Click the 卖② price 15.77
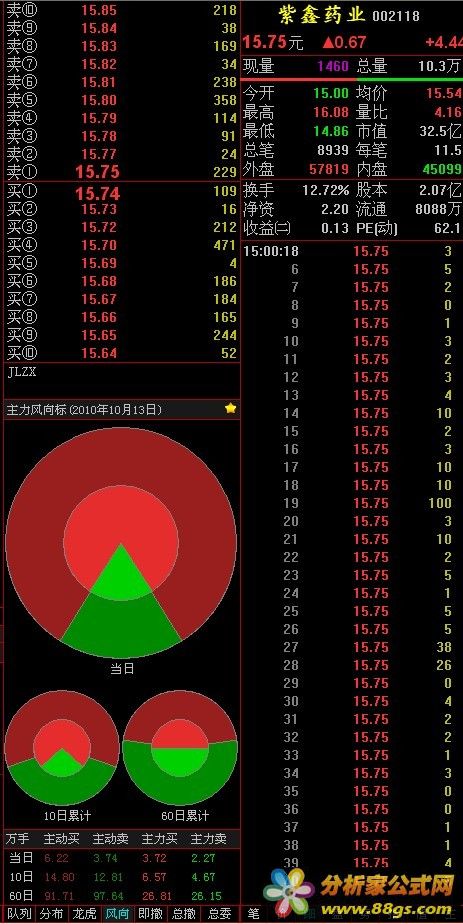This screenshot has width=463, height=924. pos(99,154)
